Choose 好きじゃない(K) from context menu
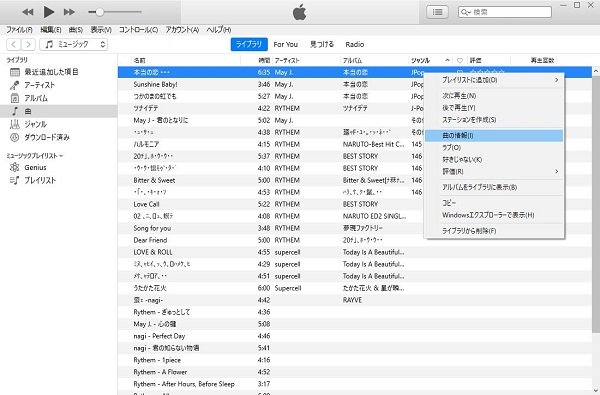 [494, 160]
